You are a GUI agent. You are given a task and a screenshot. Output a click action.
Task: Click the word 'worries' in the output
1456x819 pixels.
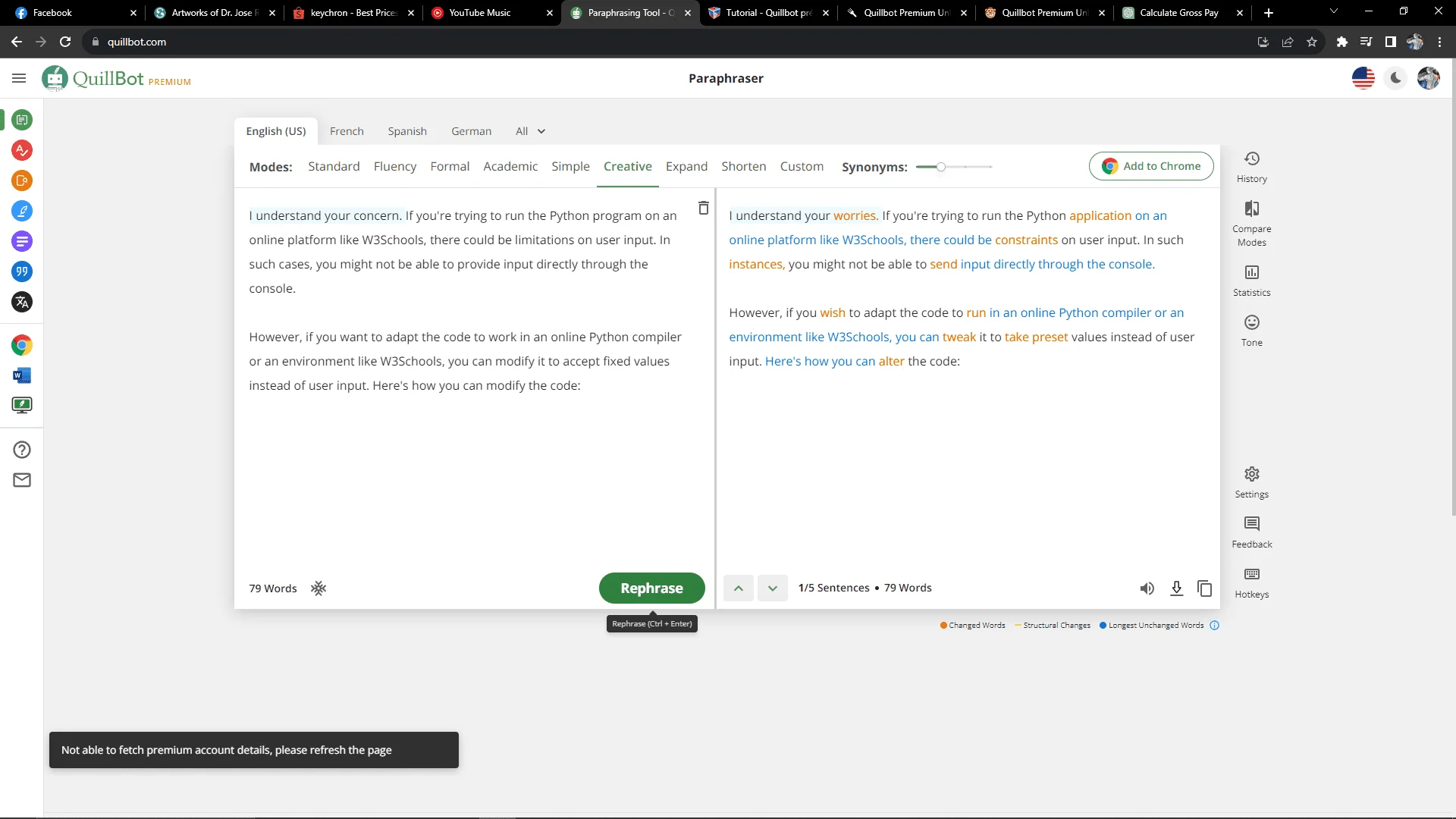[x=854, y=215]
